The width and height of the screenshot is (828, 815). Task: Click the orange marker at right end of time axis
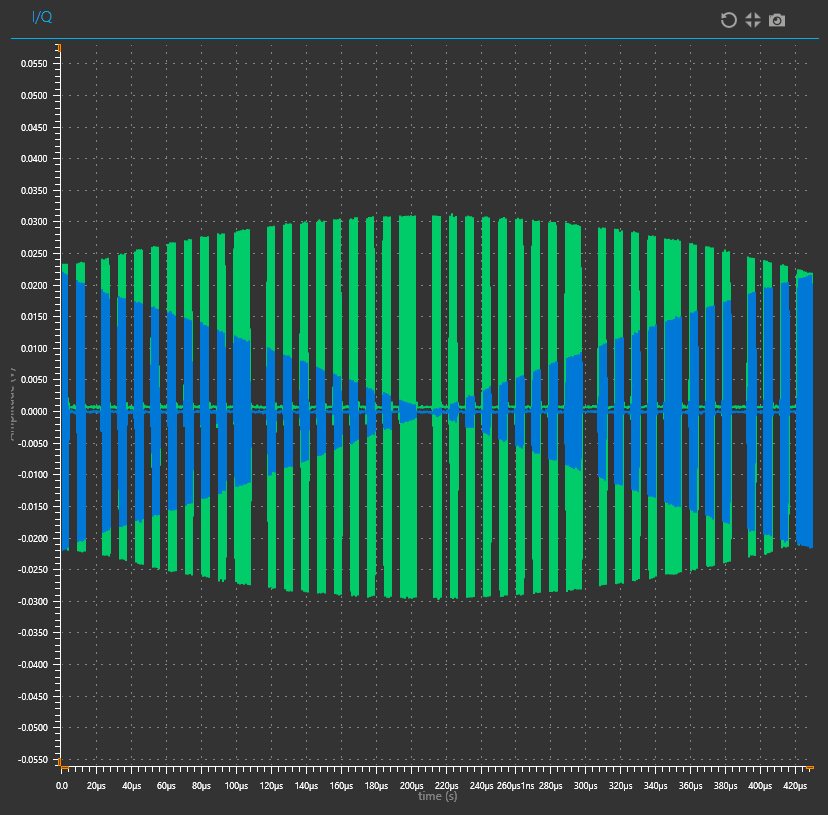click(810, 767)
